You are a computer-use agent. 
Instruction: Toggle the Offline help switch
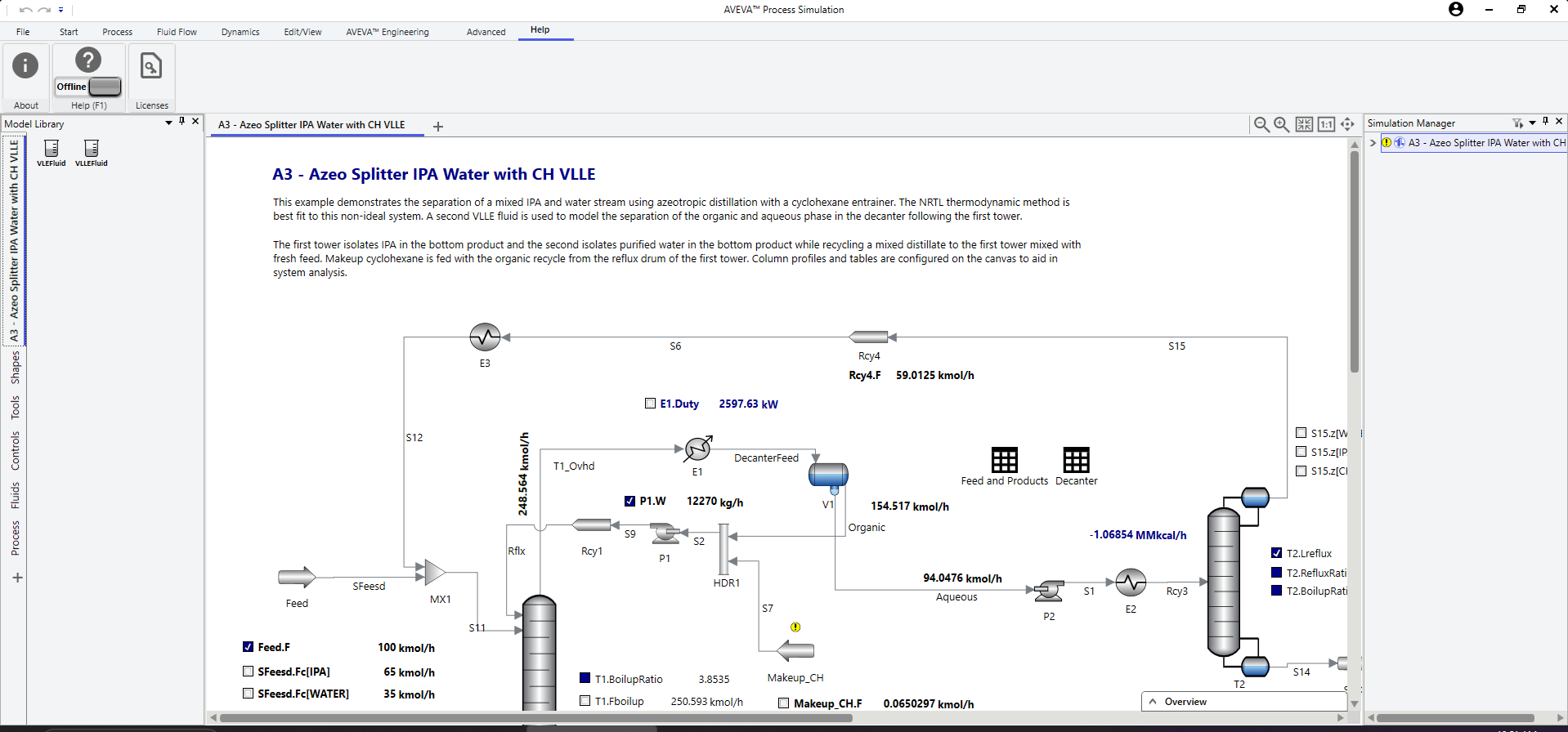[105, 87]
